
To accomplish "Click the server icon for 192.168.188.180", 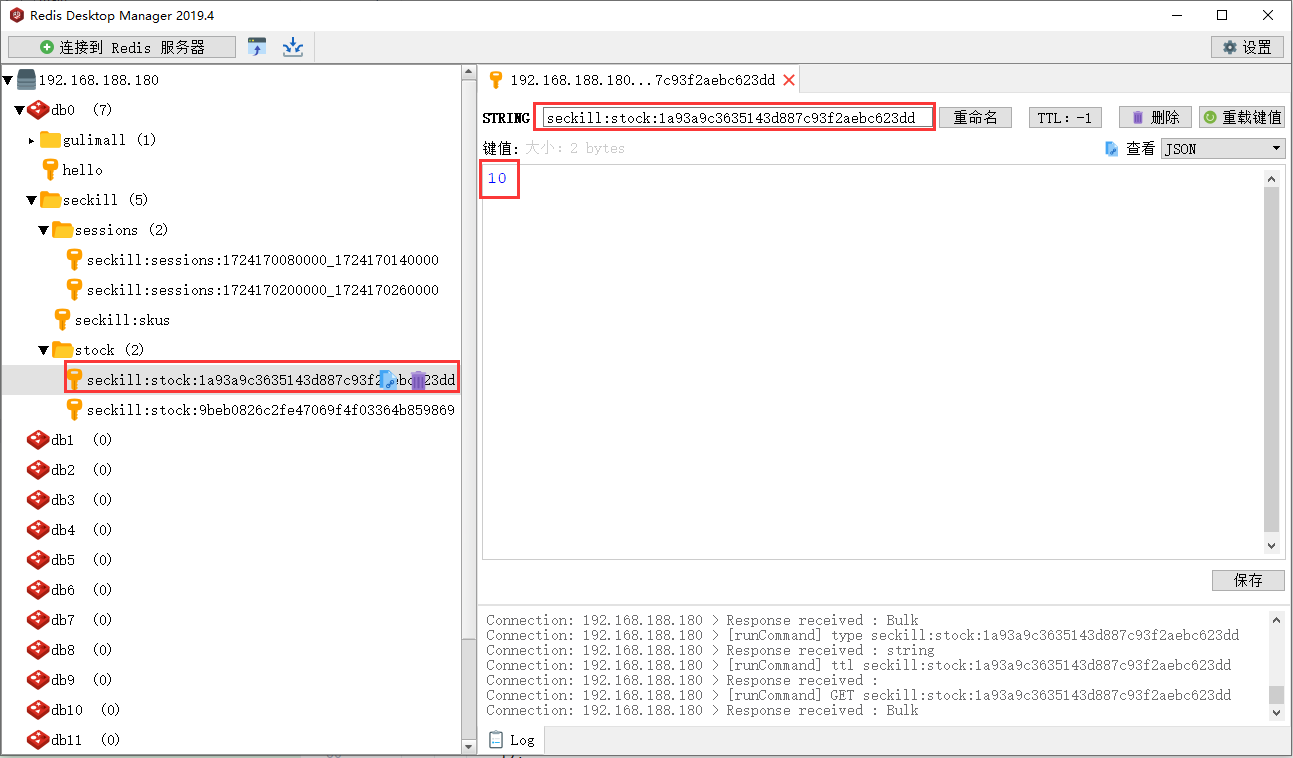I will pyautogui.click(x=26, y=80).
